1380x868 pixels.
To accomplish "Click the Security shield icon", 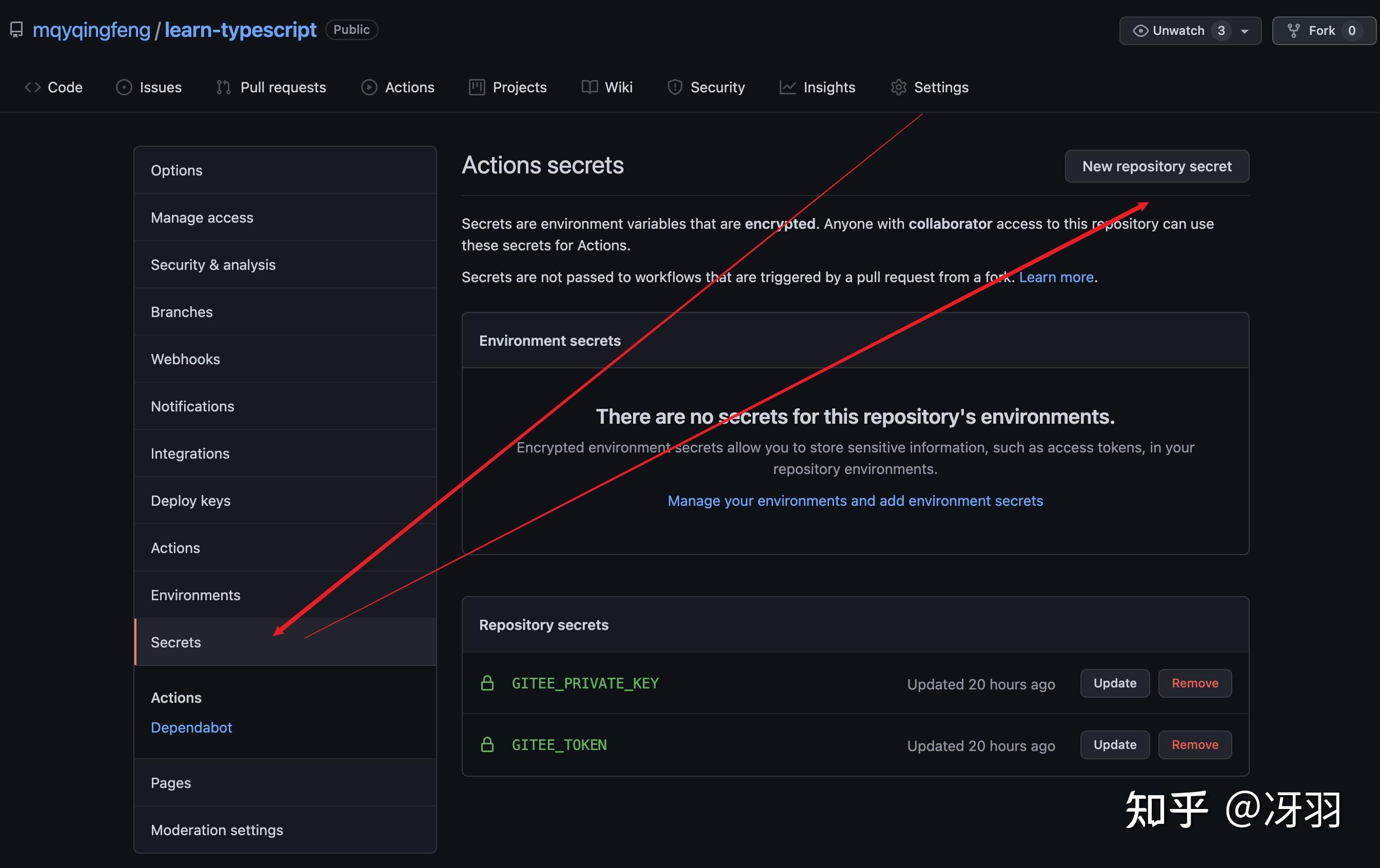I will click(675, 87).
